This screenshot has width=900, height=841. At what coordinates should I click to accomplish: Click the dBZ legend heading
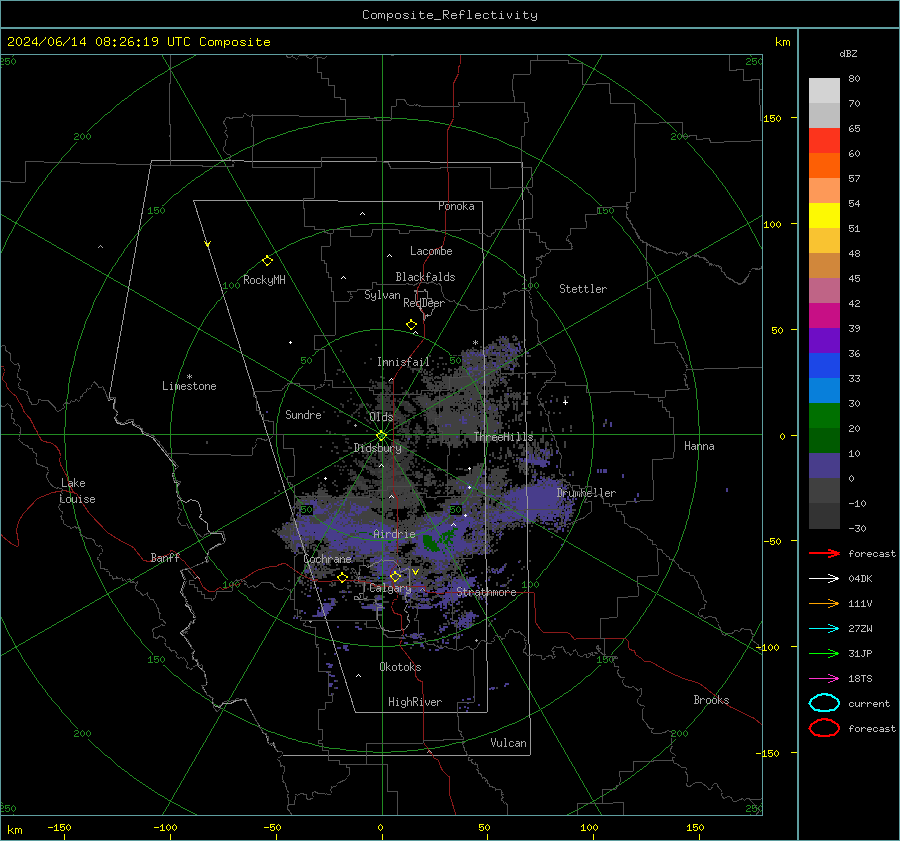tap(848, 53)
